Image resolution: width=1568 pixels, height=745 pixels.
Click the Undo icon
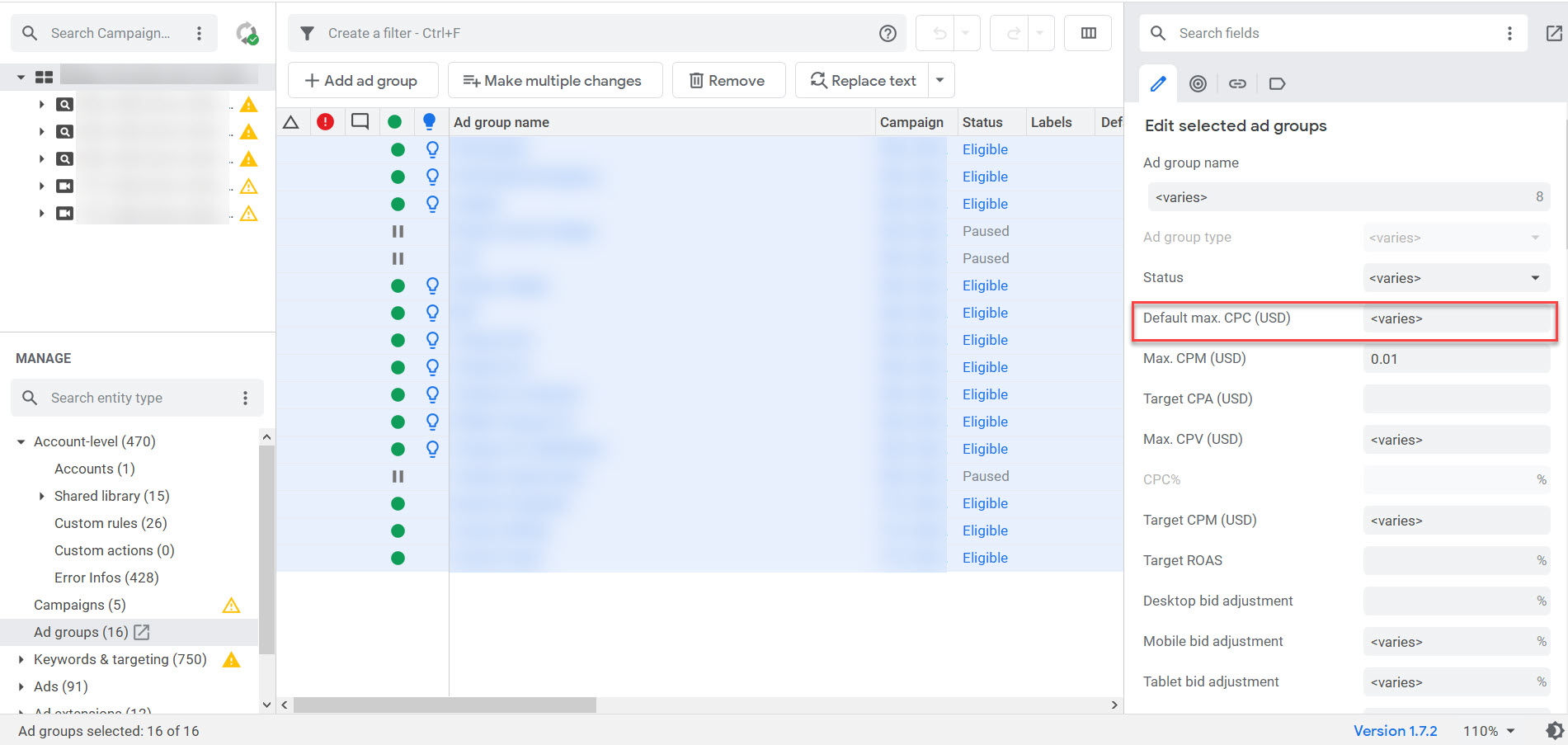tap(939, 33)
